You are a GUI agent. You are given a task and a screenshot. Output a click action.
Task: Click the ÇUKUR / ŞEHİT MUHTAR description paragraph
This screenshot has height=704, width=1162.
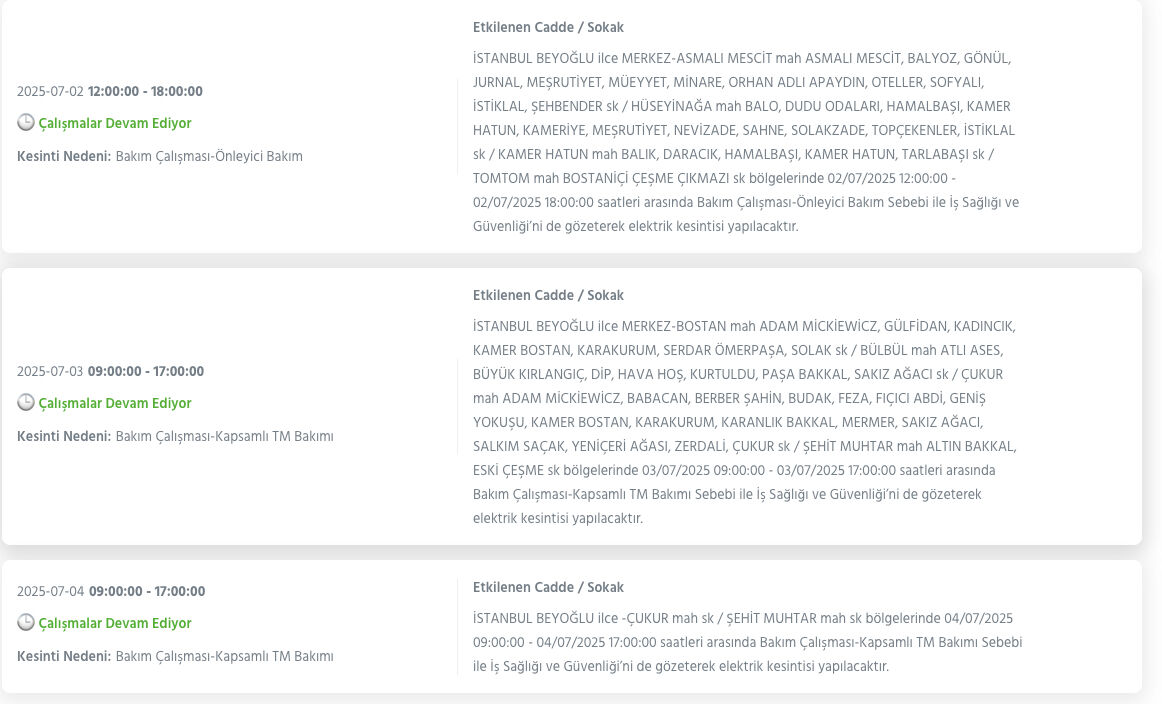click(x=746, y=642)
